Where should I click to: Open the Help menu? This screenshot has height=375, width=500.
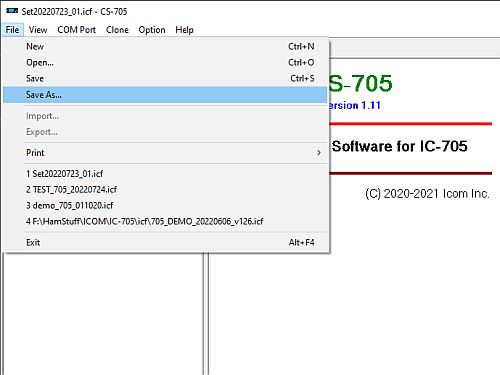[184, 30]
